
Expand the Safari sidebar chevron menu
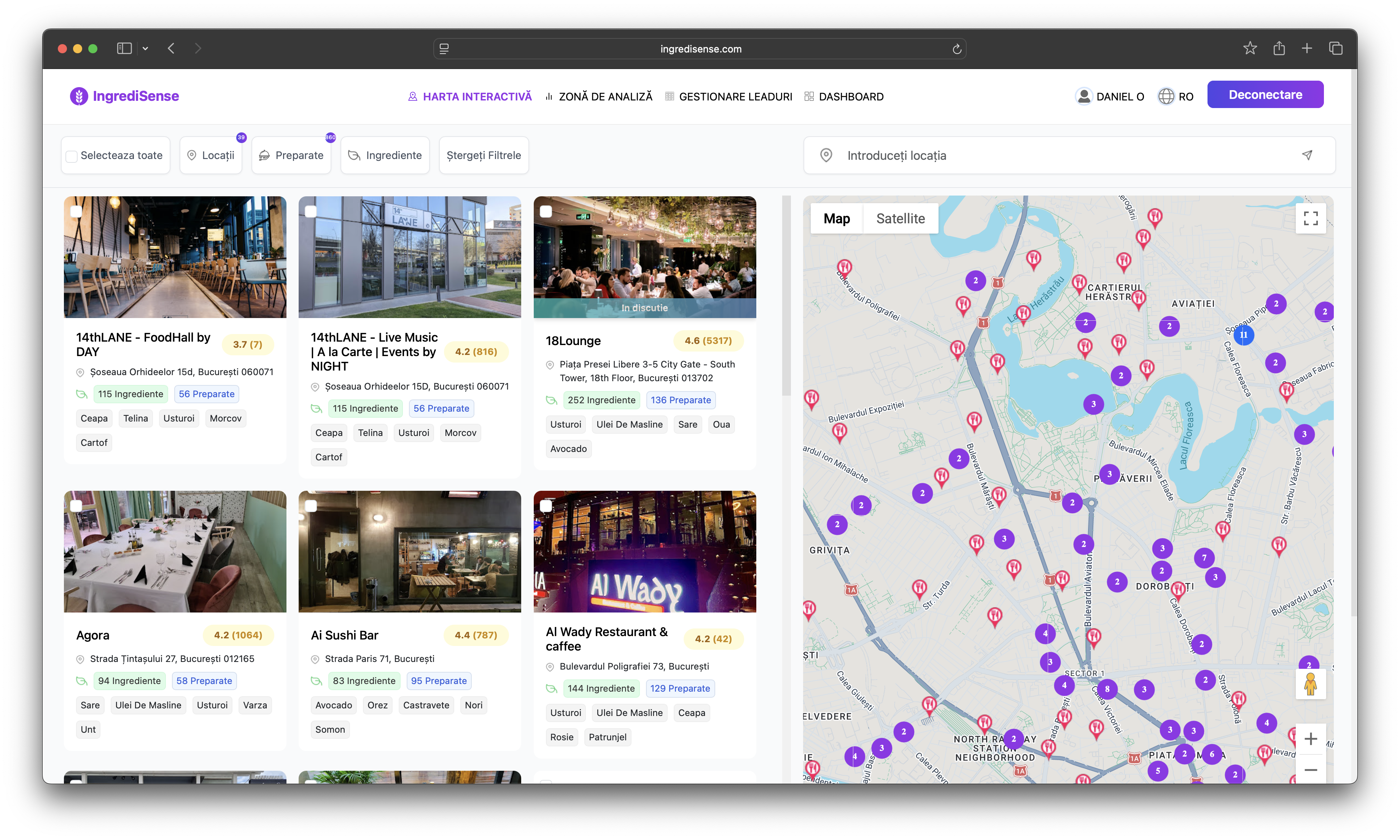(145, 49)
